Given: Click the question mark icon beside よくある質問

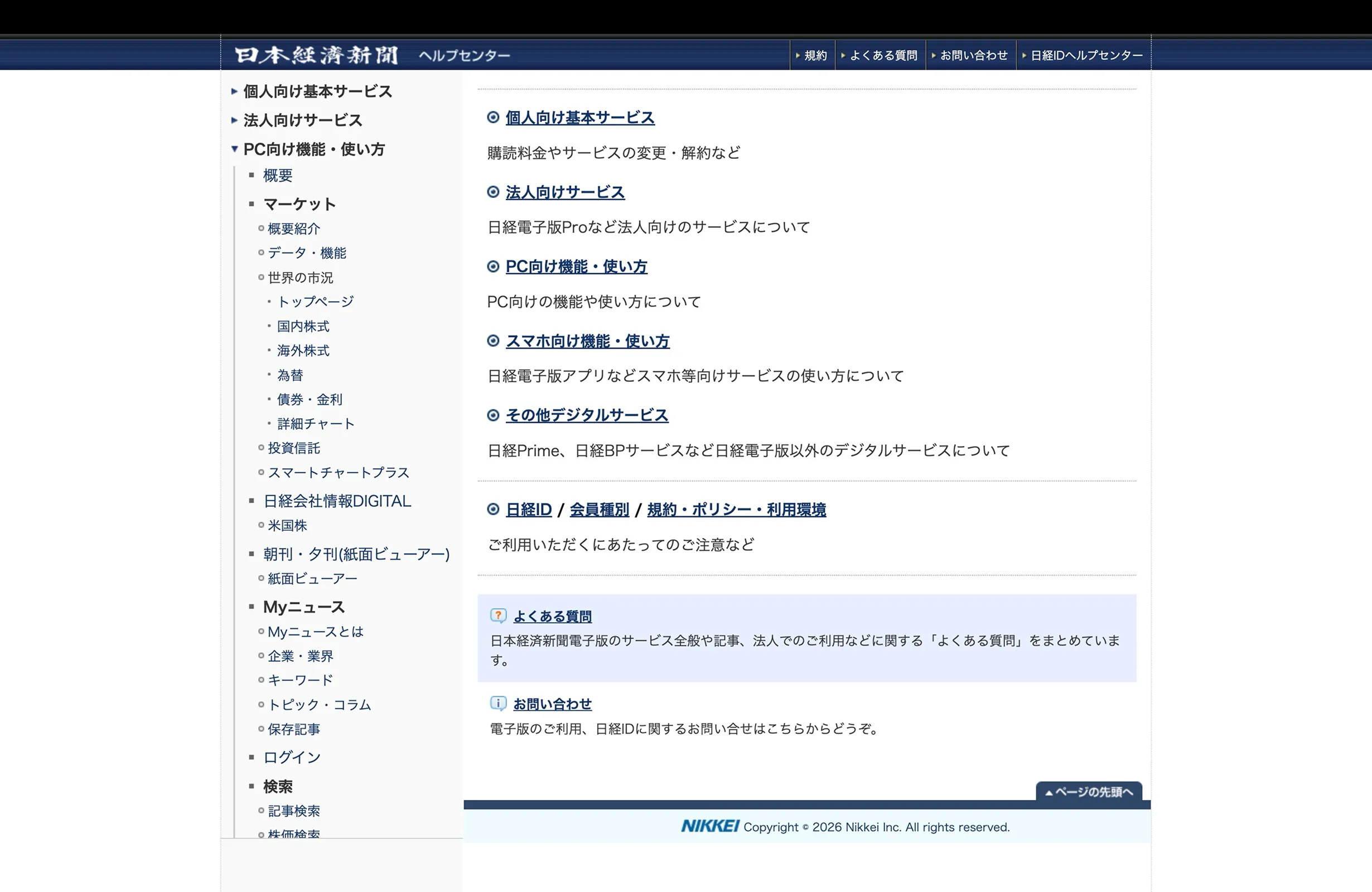Looking at the screenshot, I should [x=498, y=615].
